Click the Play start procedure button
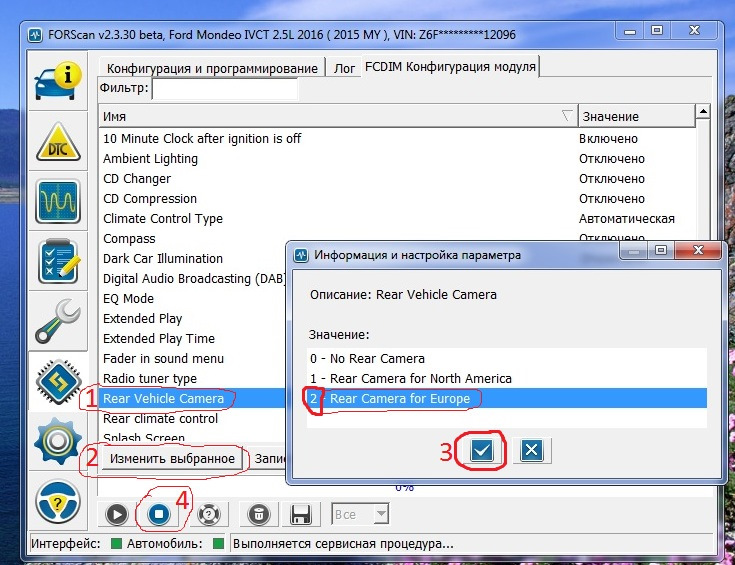This screenshot has width=735, height=565. coord(117,514)
